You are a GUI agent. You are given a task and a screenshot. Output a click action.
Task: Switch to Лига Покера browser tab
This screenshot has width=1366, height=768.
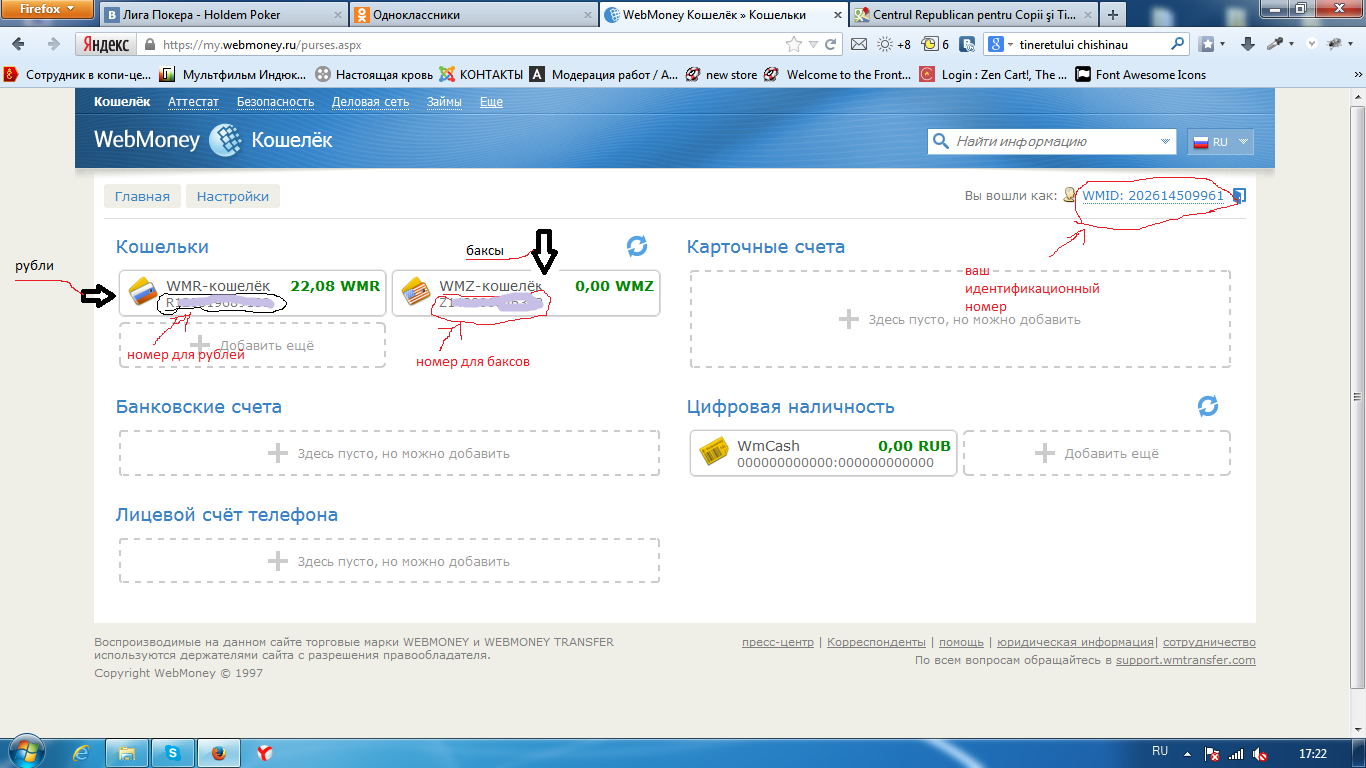pos(222,15)
